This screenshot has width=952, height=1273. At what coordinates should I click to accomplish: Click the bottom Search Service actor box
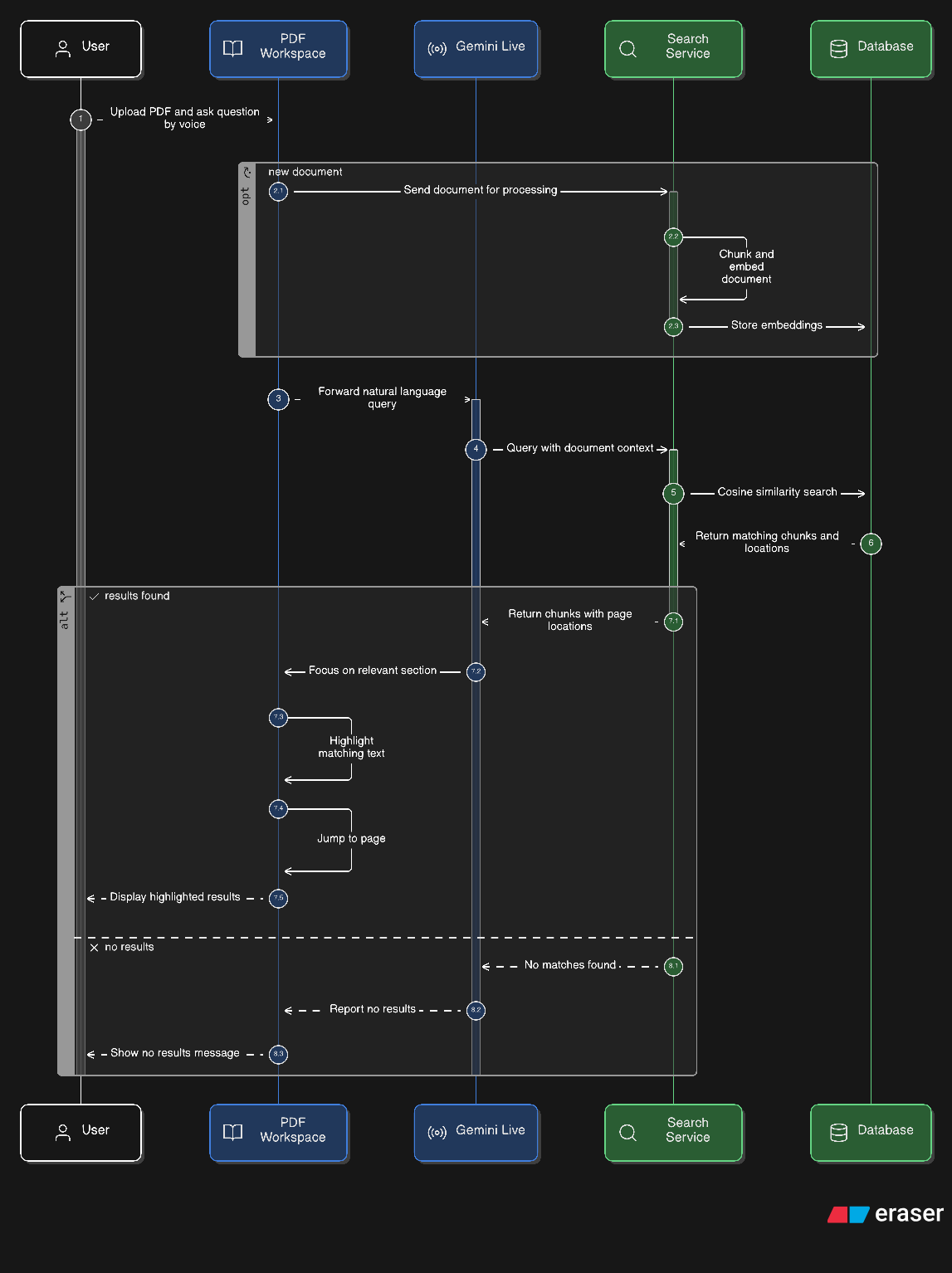click(673, 1133)
